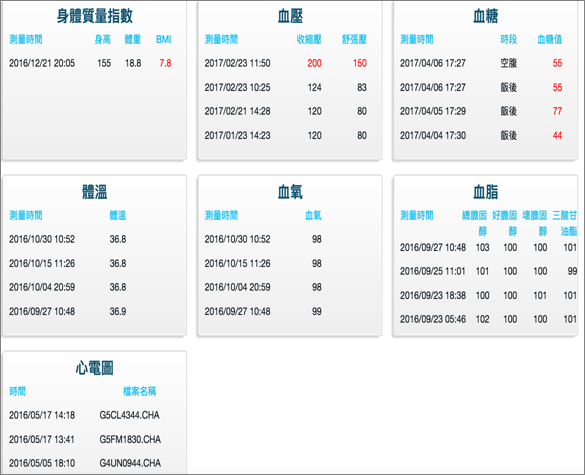Select ECG file G4UN0944.CHA
The height and width of the screenshot is (475, 585).
point(130,463)
